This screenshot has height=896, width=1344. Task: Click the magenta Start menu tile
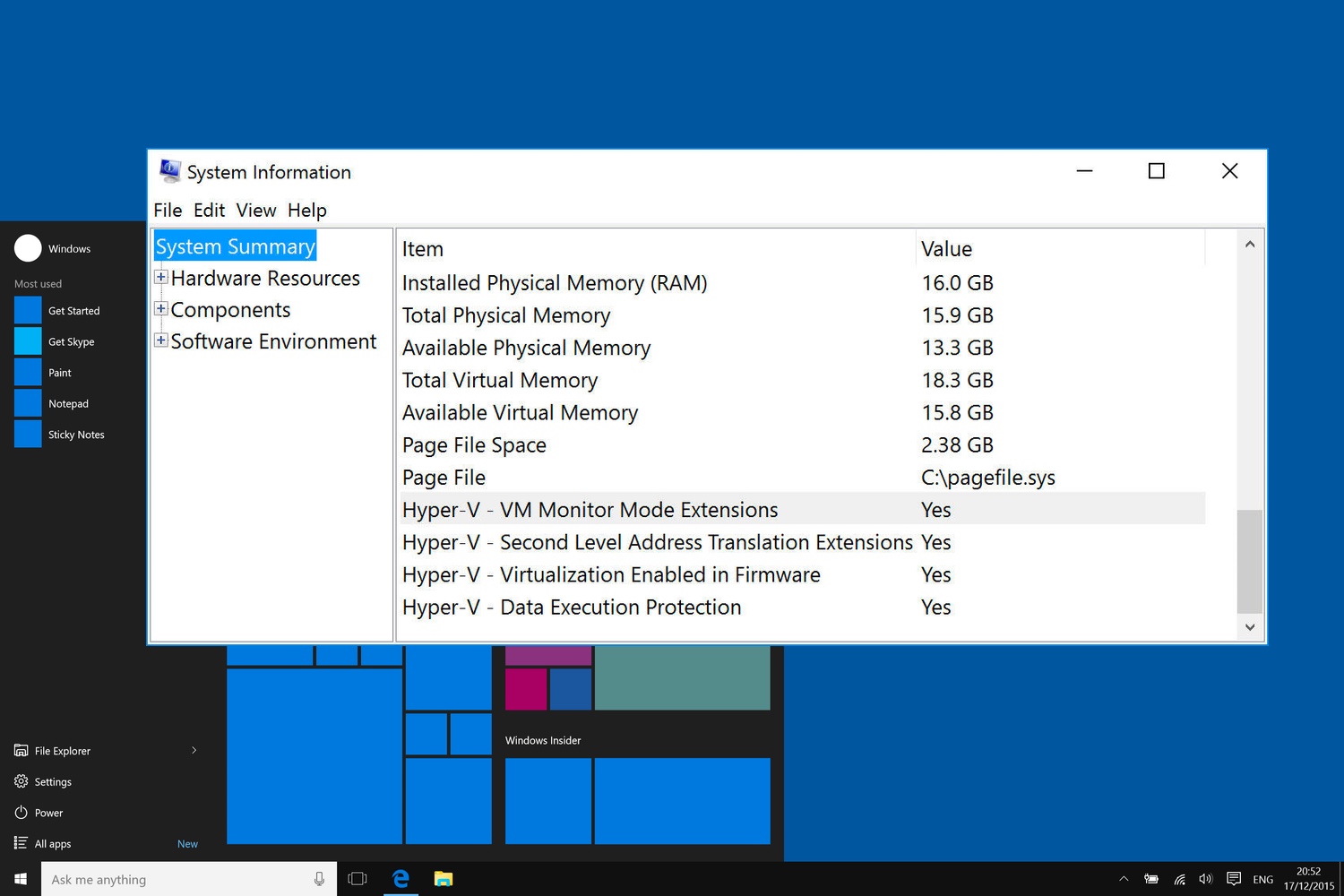(526, 689)
